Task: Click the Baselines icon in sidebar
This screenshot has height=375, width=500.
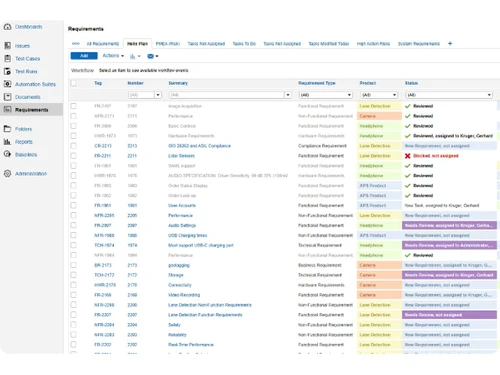Action: [x=7, y=154]
